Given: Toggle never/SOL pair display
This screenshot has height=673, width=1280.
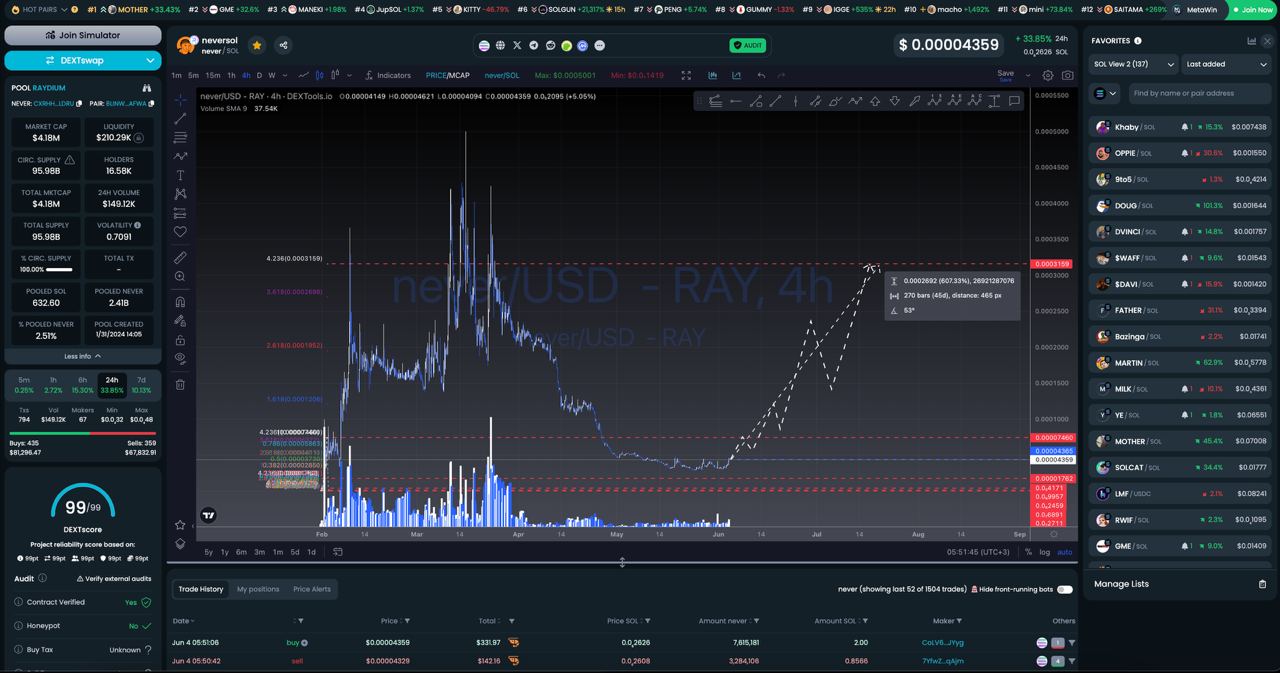Looking at the screenshot, I should (502, 76).
